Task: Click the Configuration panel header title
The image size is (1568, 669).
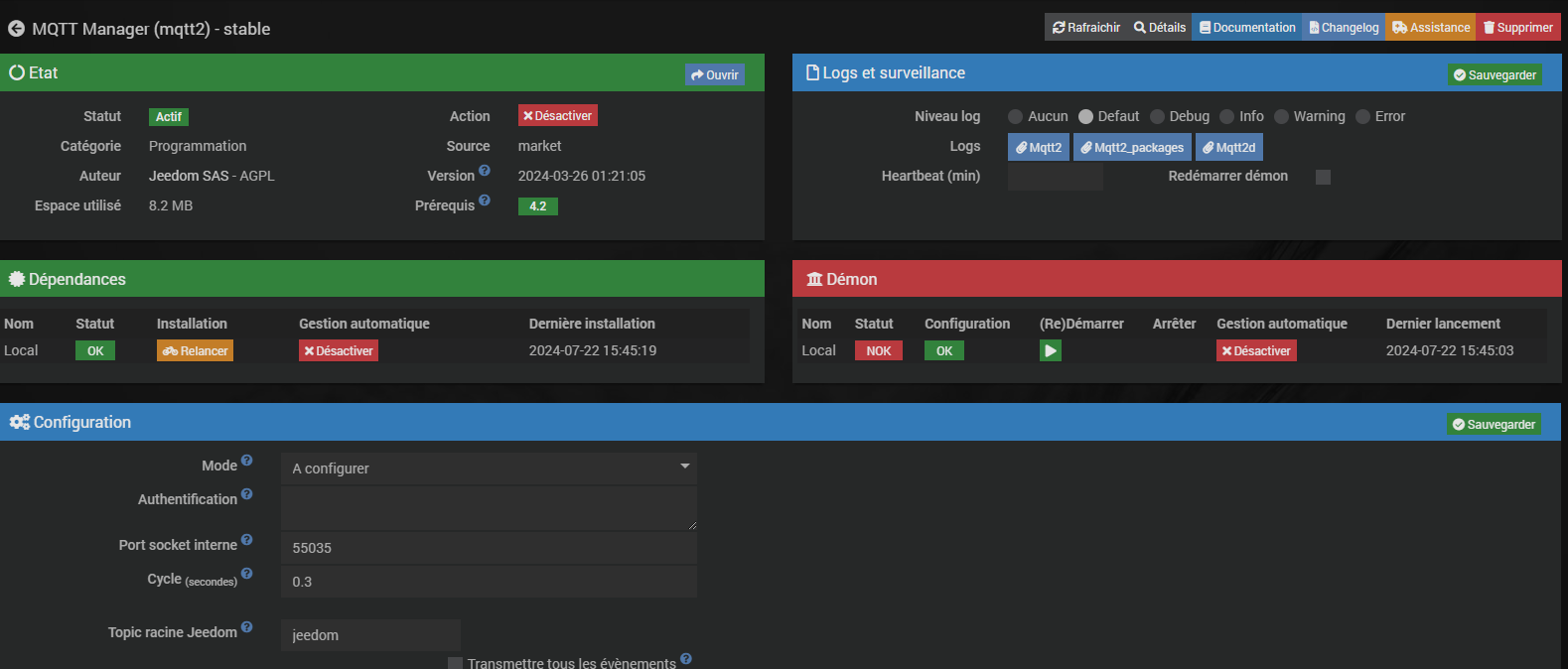Action: (x=81, y=422)
